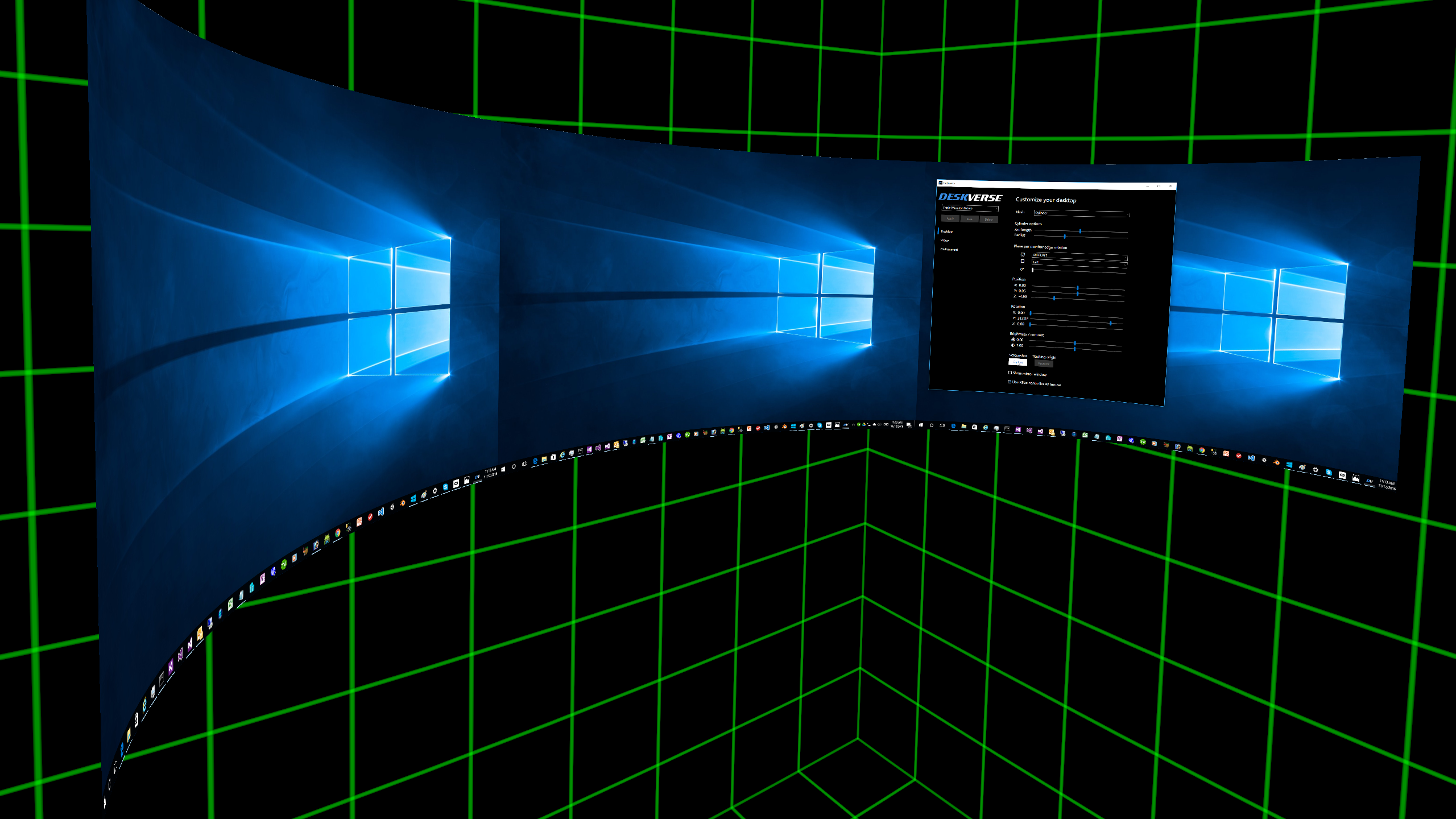Switch to the Video section
This screenshot has width=1456, height=819.
click(x=945, y=240)
